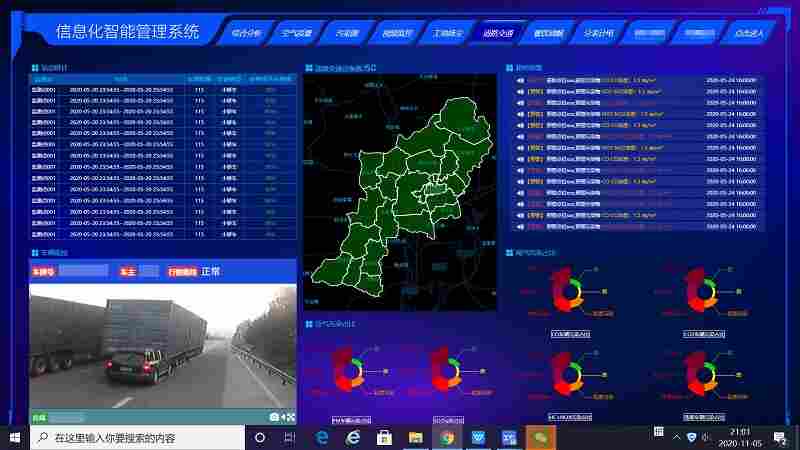Open WeChat from the taskbar
The height and width of the screenshot is (450, 800).
tap(540, 438)
